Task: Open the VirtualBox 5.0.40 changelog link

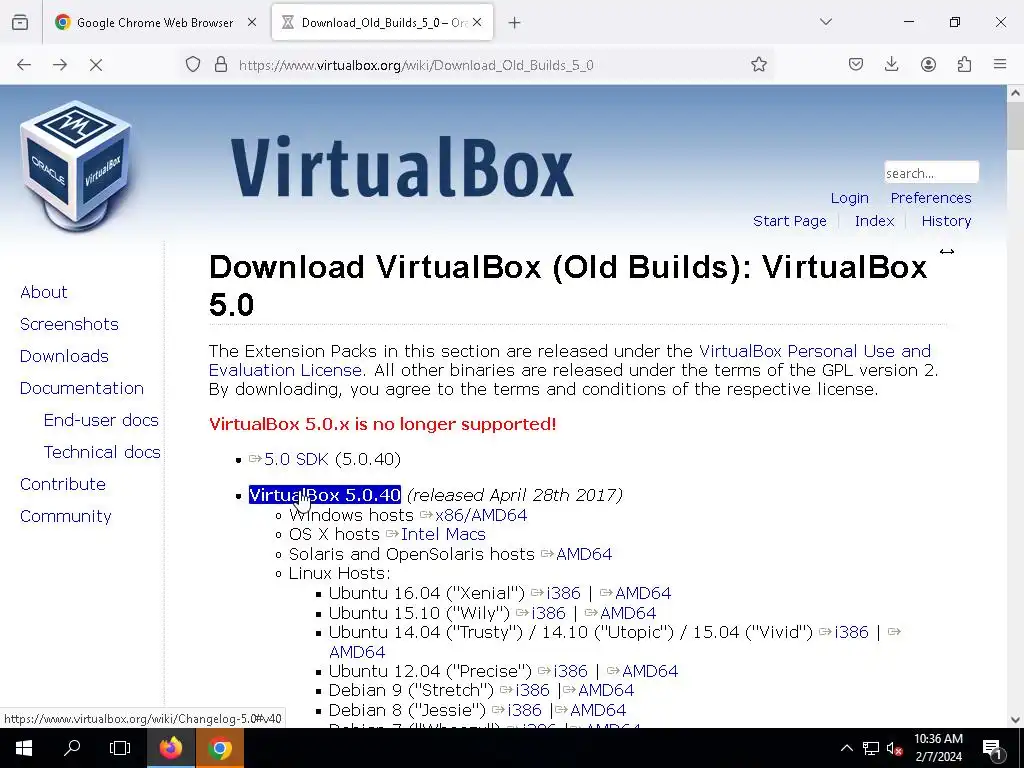Action: point(325,495)
